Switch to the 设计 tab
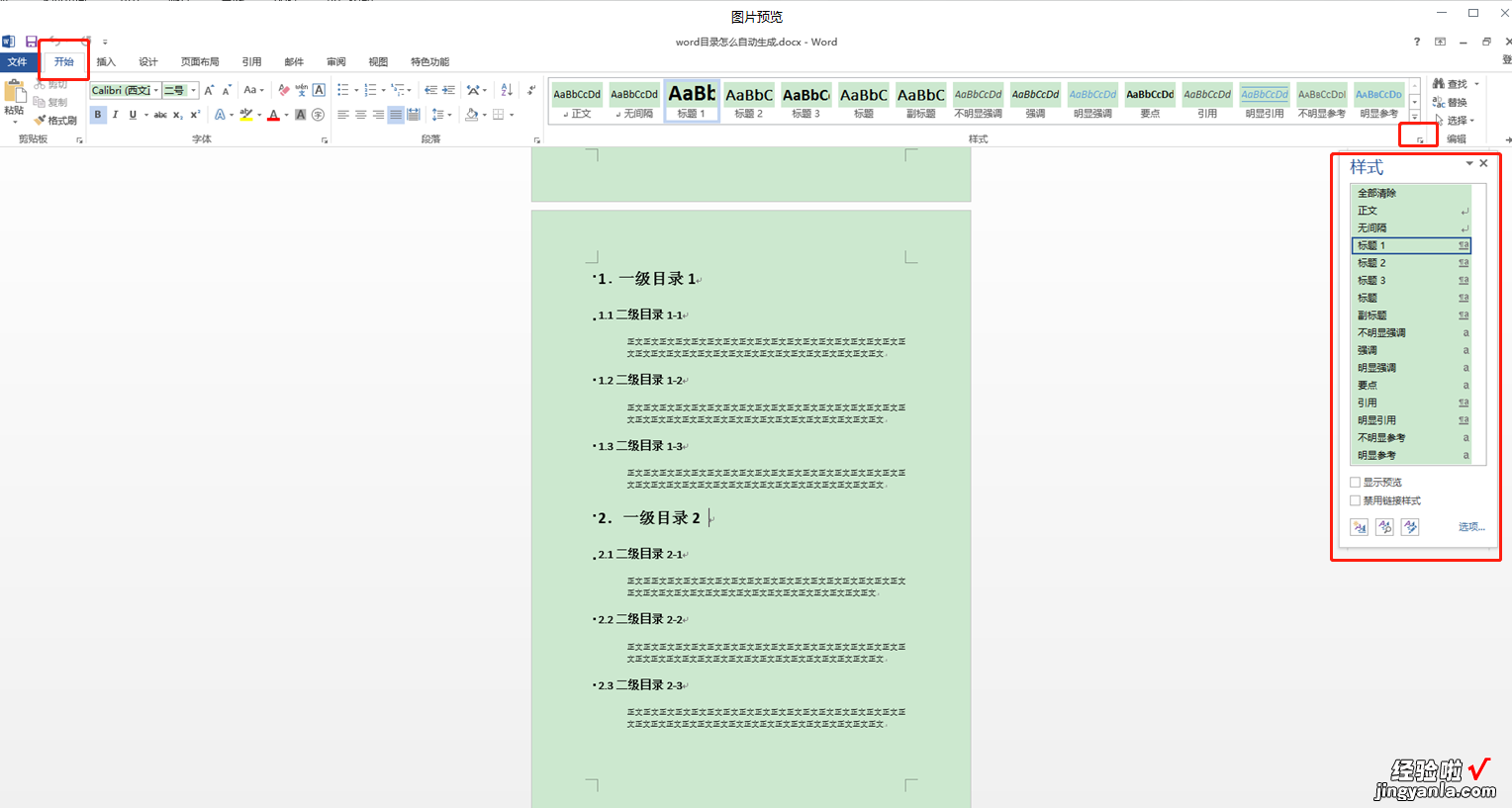1512x808 pixels. pyautogui.click(x=148, y=61)
